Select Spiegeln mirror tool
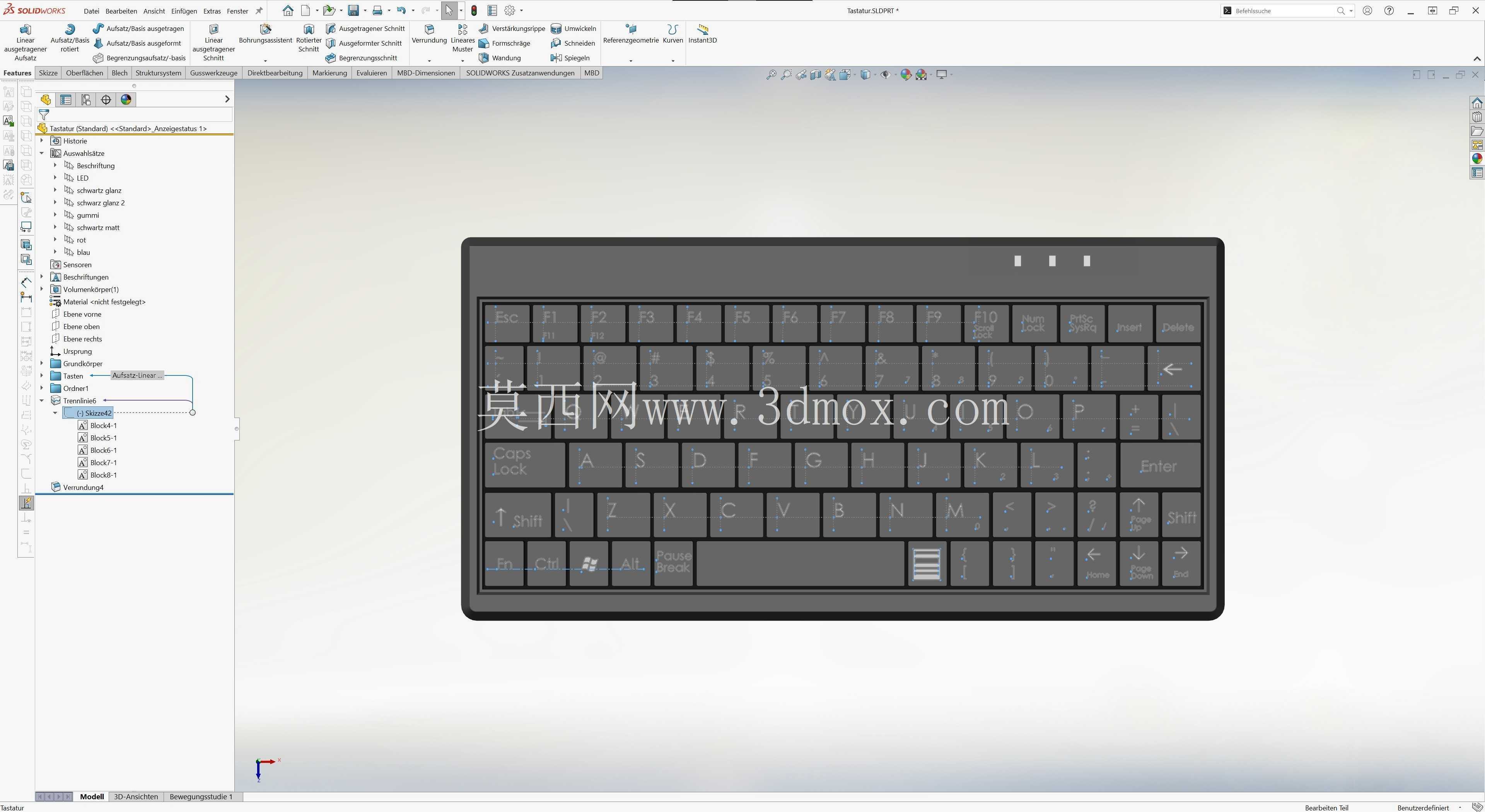This screenshot has width=1485, height=812. (570, 58)
